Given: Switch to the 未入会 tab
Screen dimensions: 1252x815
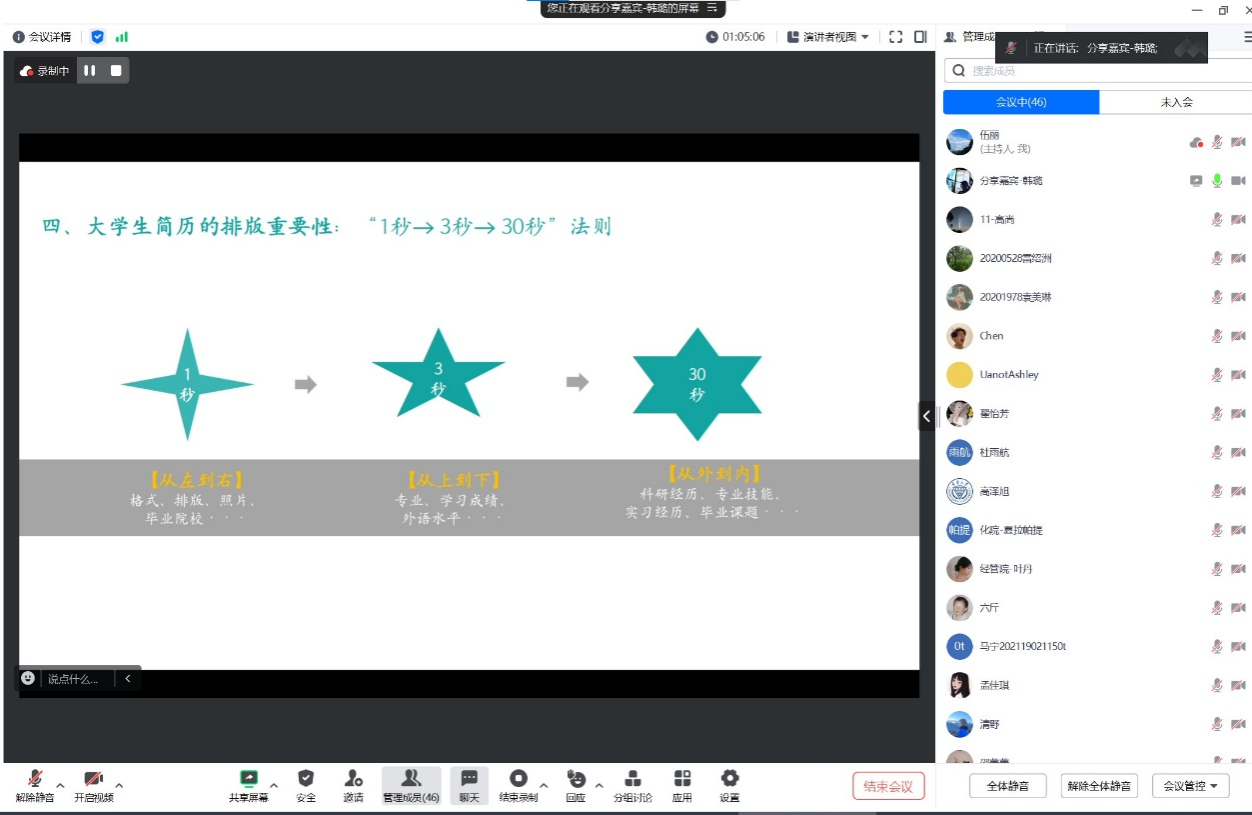Looking at the screenshot, I should (x=1176, y=102).
